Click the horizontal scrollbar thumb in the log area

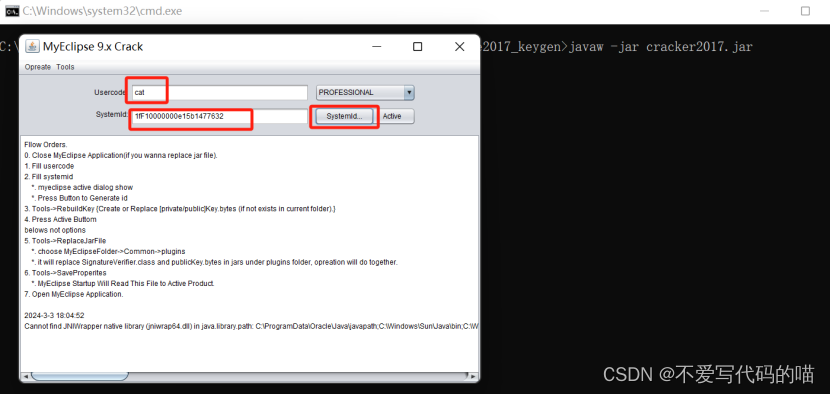pyautogui.click(x=79, y=377)
